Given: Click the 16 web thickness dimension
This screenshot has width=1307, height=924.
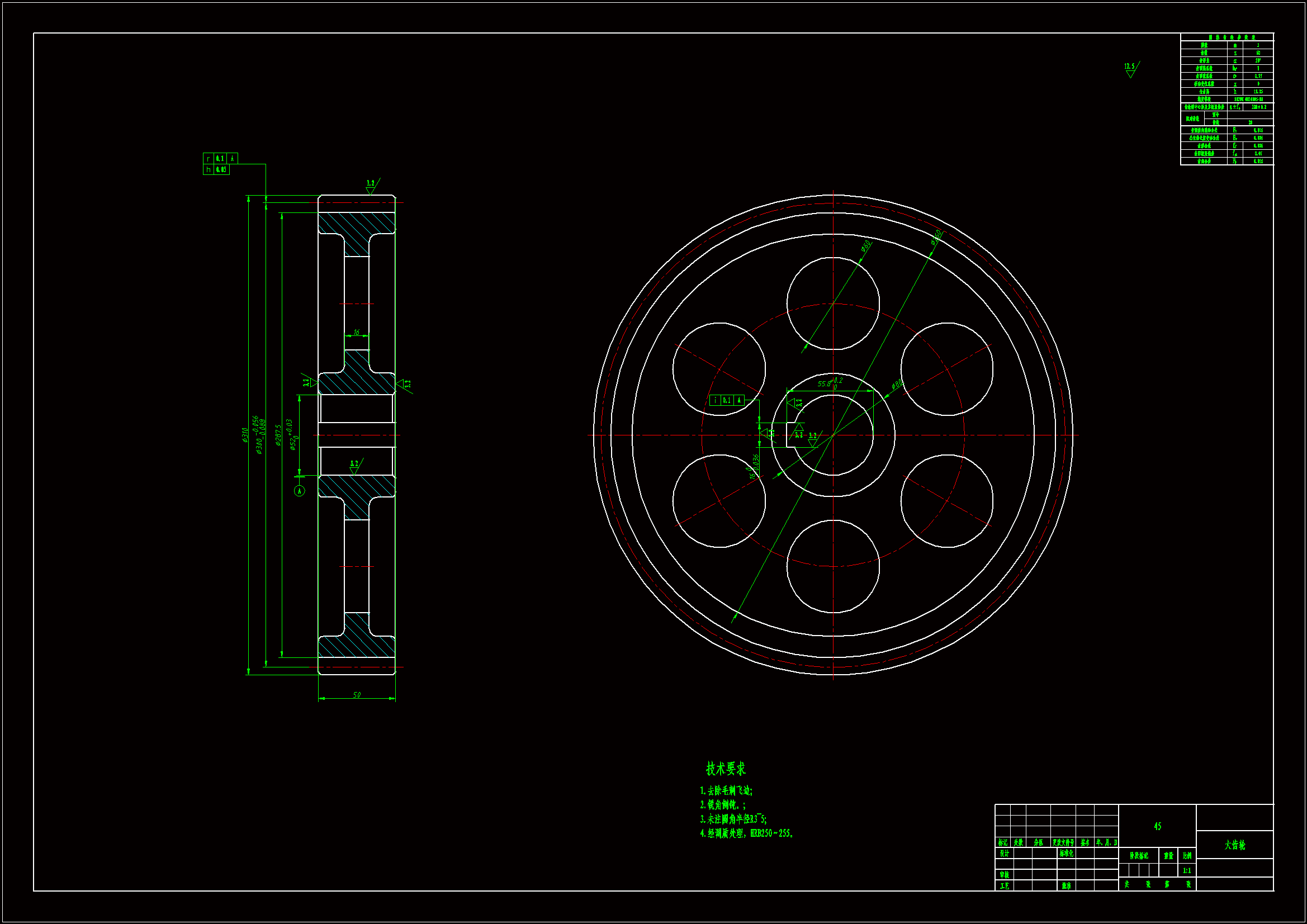Looking at the screenshot, I should [x=356, y=332].
